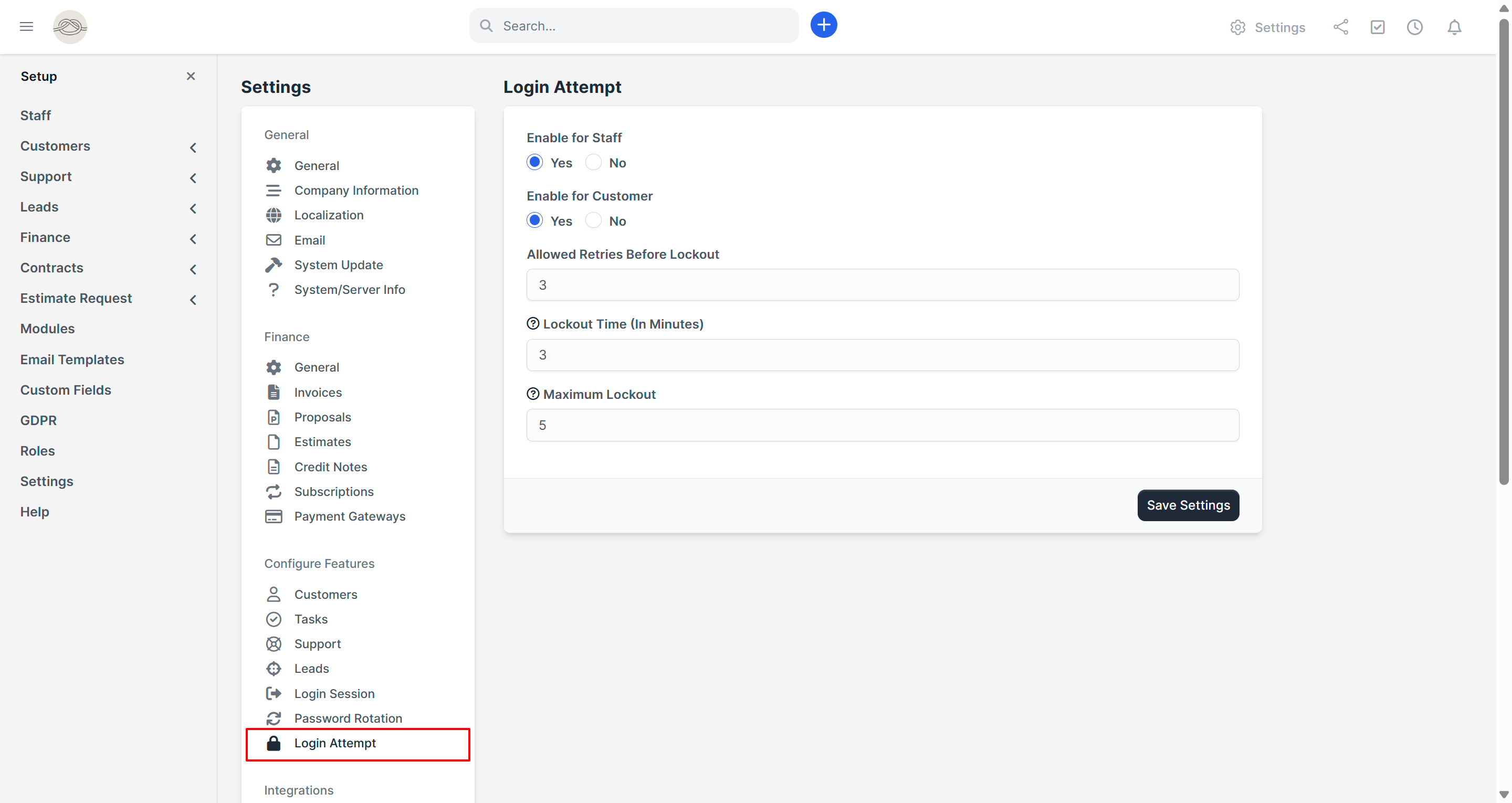Screen dimensions: 1512x803
Task: Open Email Templates in Setup sidebar
Action: coord(72,359)
